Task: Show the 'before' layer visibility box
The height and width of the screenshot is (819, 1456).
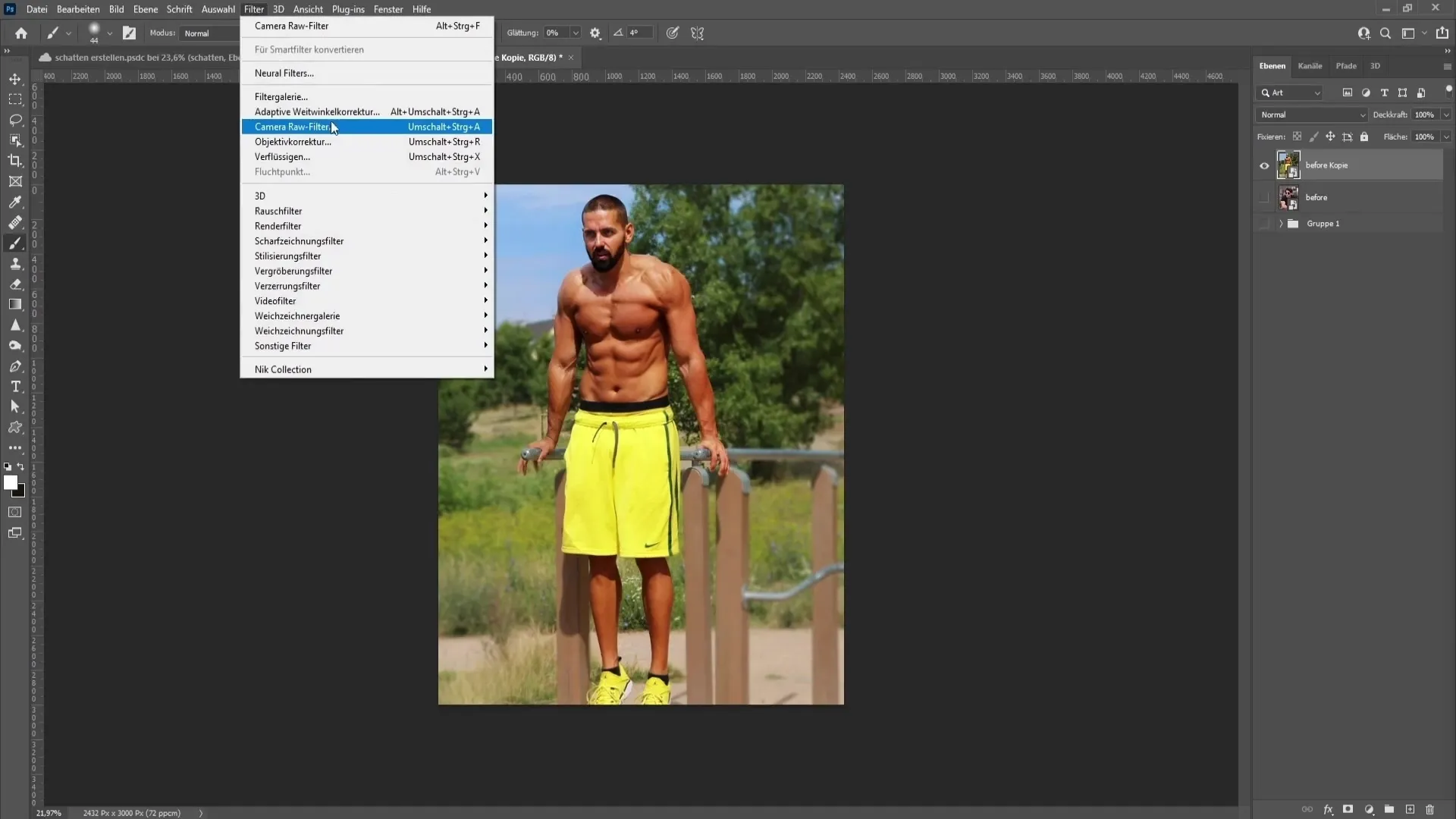Action: 1264,197
